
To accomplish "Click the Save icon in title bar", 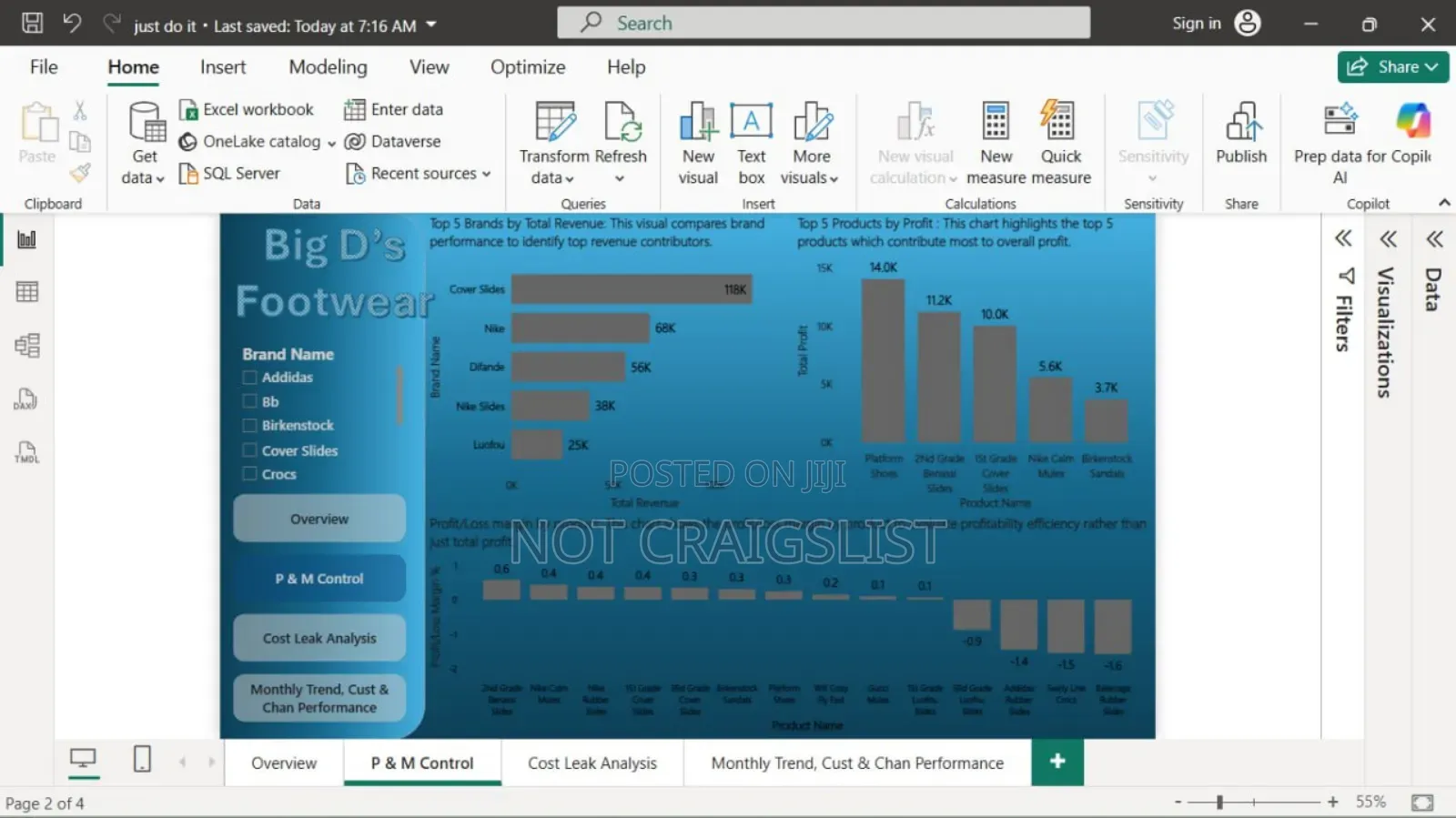I will tap(32, 24).
